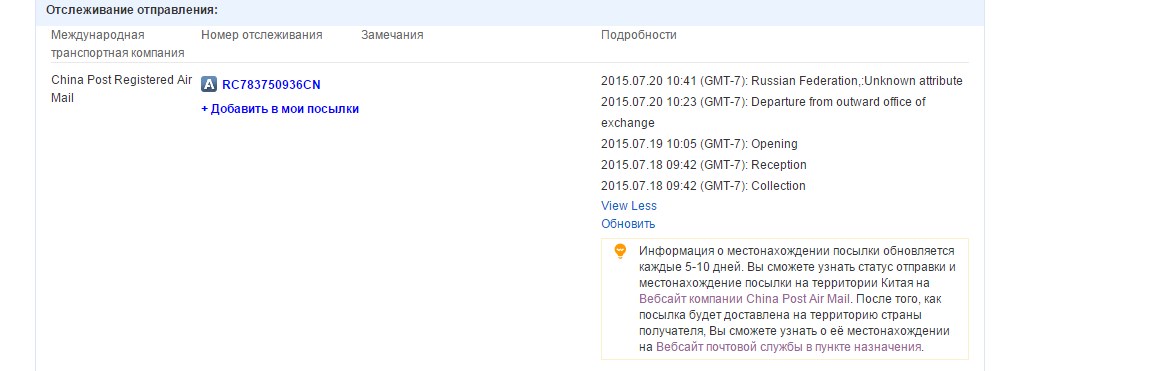1161x371 pixels.
Task: Click the 2015.07.18 Collection status entry
Action: pos(703,186)
